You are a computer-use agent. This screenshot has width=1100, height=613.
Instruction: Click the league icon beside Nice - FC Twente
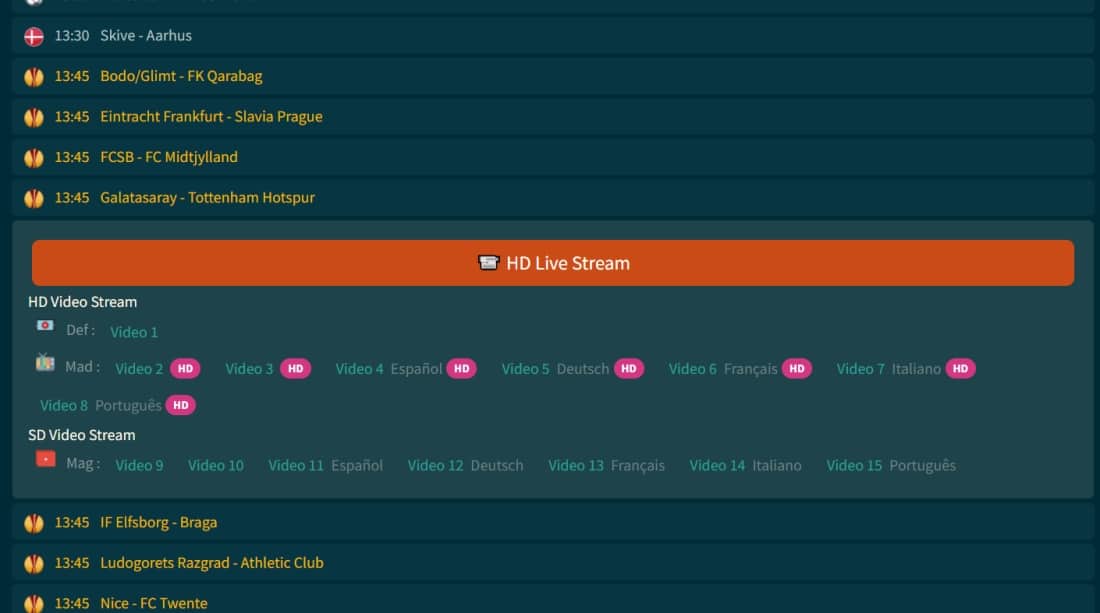point(34,604)
